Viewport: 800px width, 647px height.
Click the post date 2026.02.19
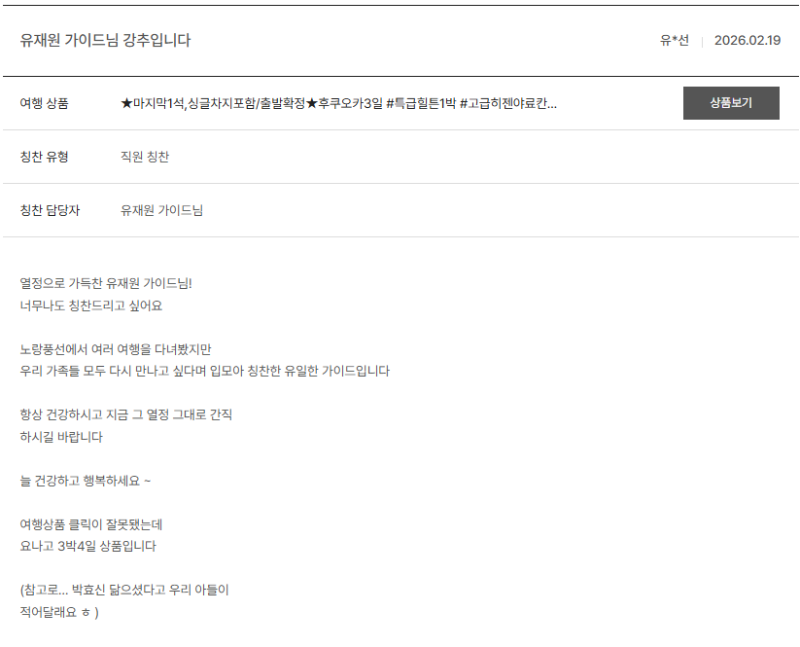pos(746,41)
